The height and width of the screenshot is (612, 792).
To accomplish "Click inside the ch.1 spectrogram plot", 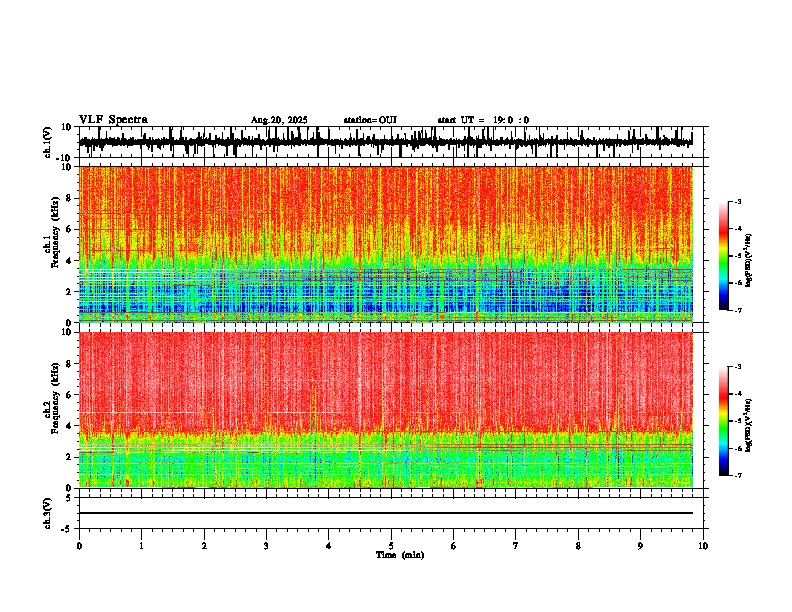I will pos(385,244).
